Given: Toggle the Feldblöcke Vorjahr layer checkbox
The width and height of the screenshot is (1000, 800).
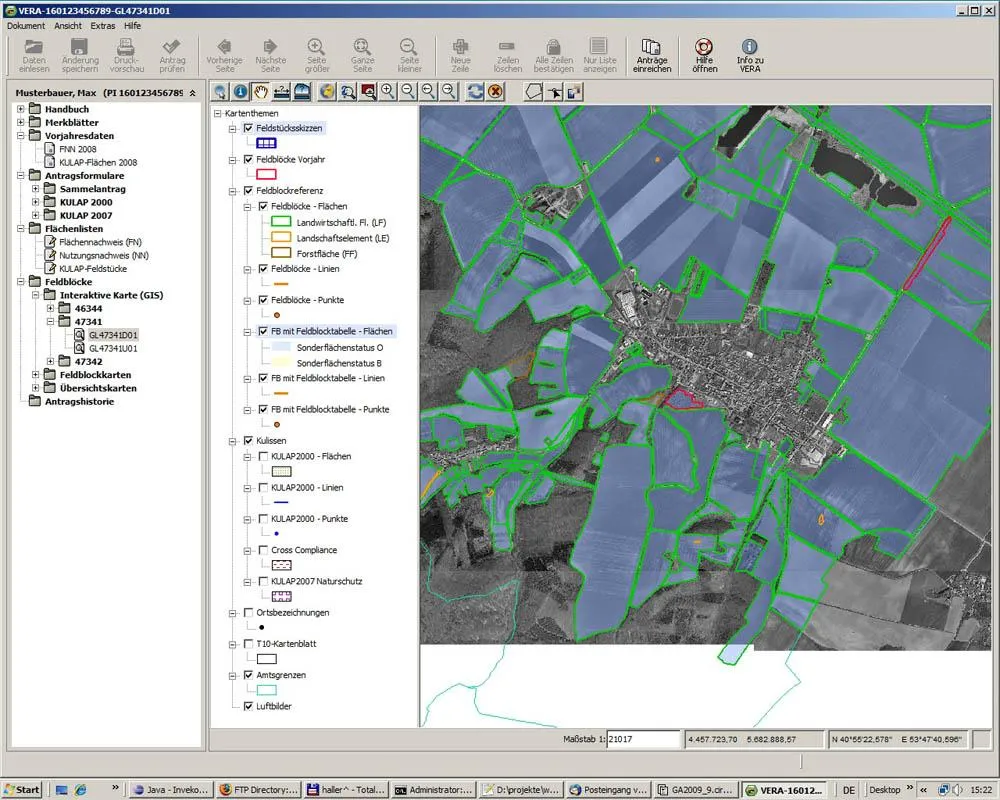Looking at the screenshot, I should coord(248,159).
